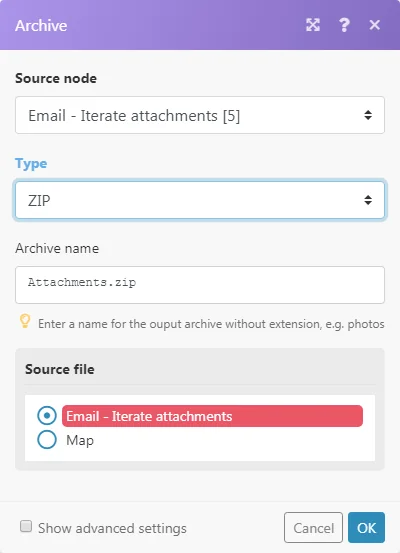
Task: Click the Archive dialog title
Action: (41, 25)
